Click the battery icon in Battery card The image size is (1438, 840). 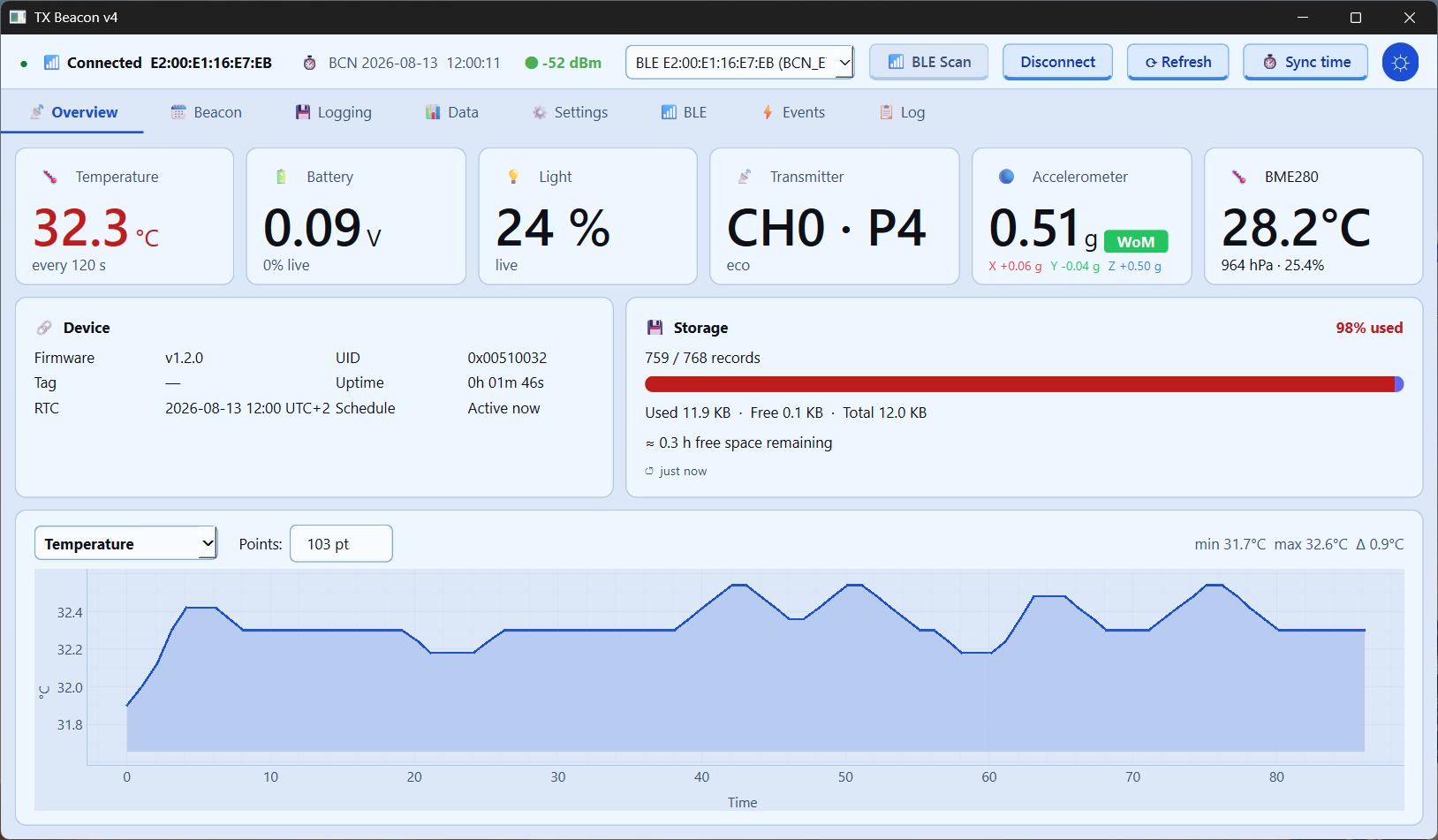(x=281, y=177)
